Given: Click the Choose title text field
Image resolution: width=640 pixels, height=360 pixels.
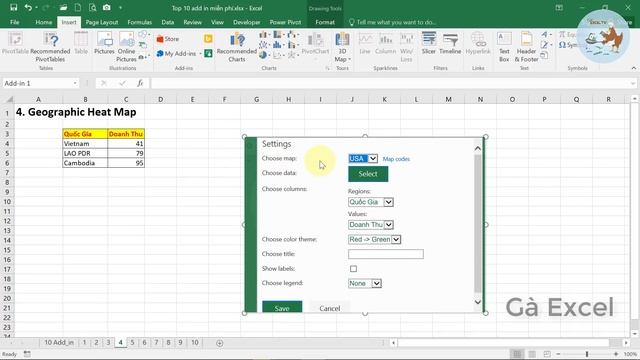Looking at the screenshot, I should (x=386, y=254).
